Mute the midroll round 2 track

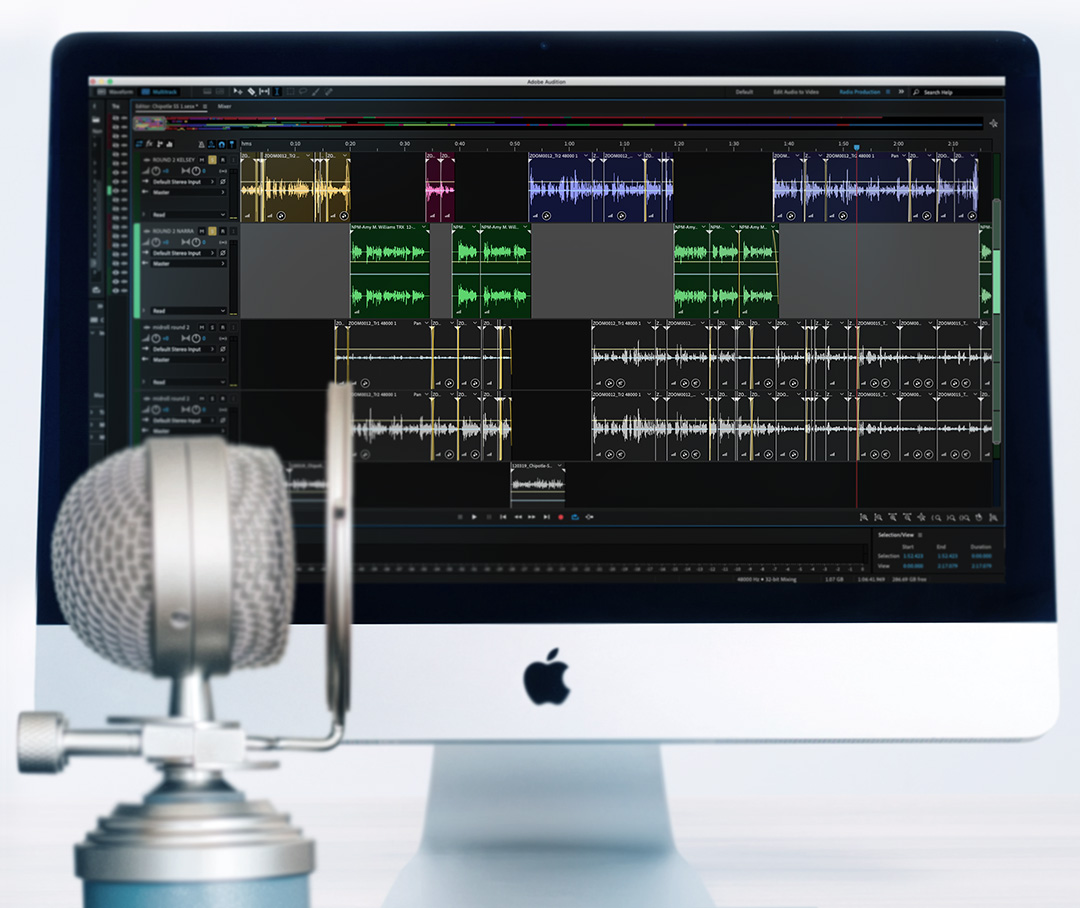pyautogui.click(x=202, y=328)
